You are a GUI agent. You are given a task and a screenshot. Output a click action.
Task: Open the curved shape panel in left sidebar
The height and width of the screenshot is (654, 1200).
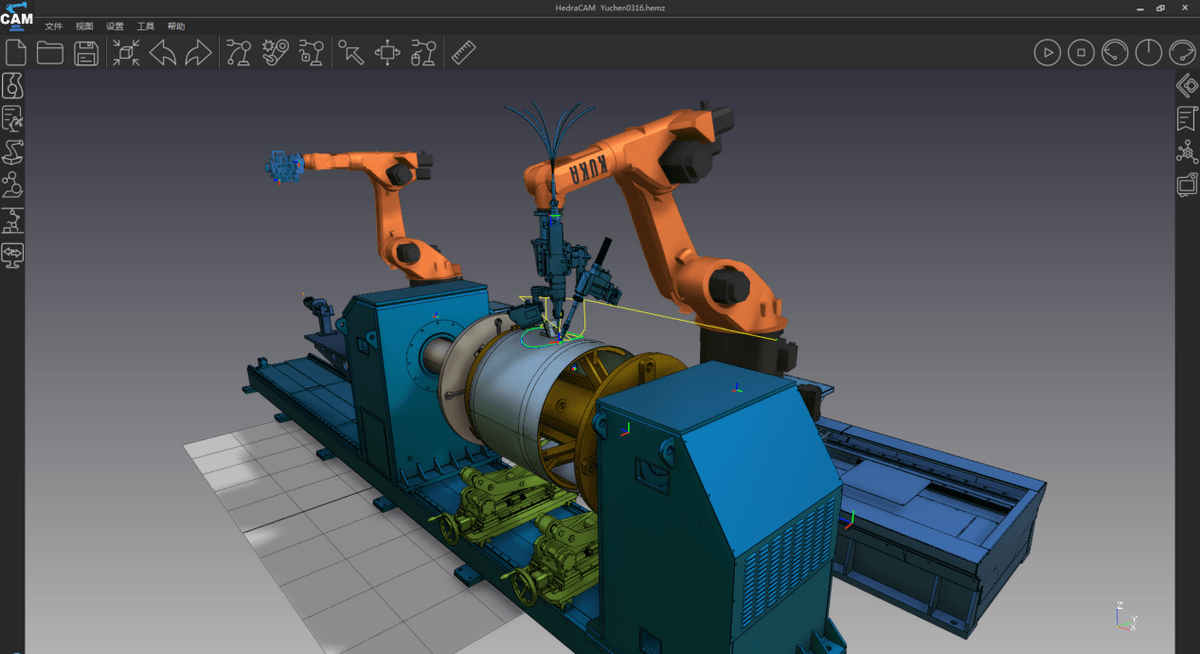click(x=13, y=85)
